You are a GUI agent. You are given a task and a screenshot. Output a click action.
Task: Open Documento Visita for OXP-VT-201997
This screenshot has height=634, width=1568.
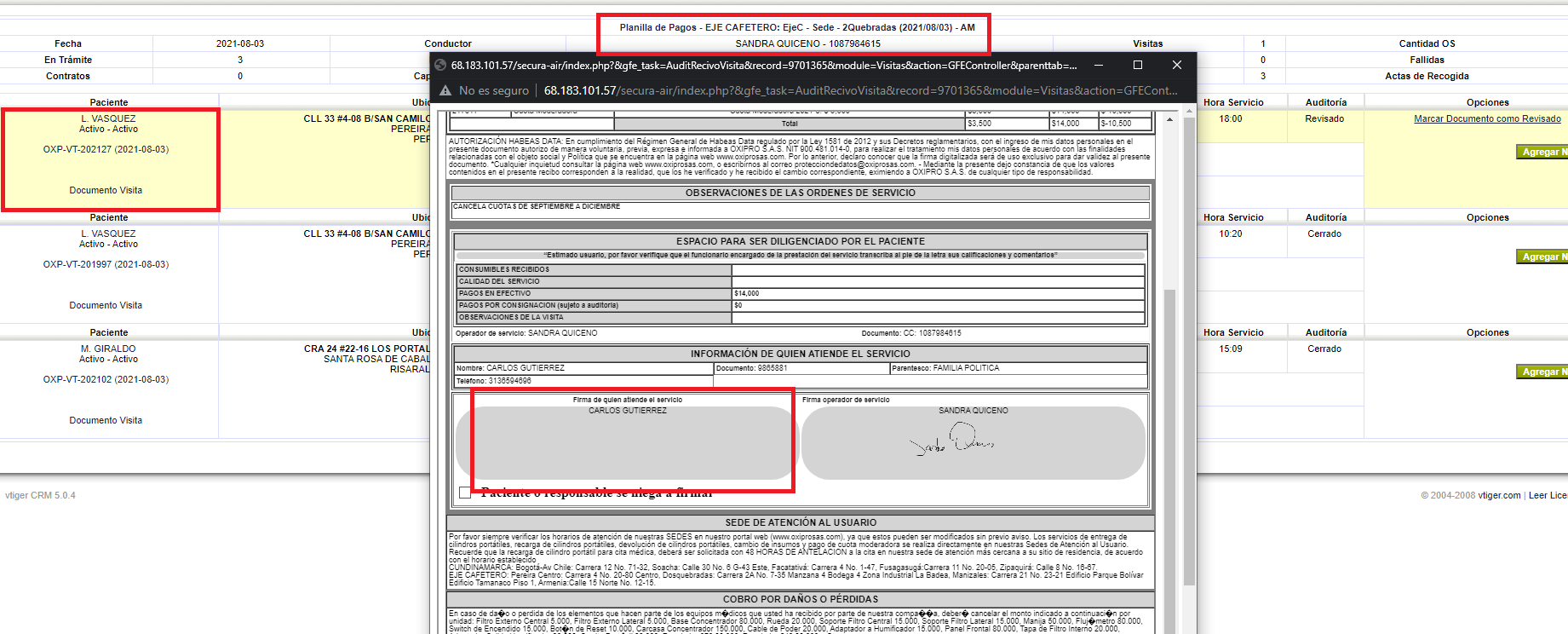tap(106, 305)
